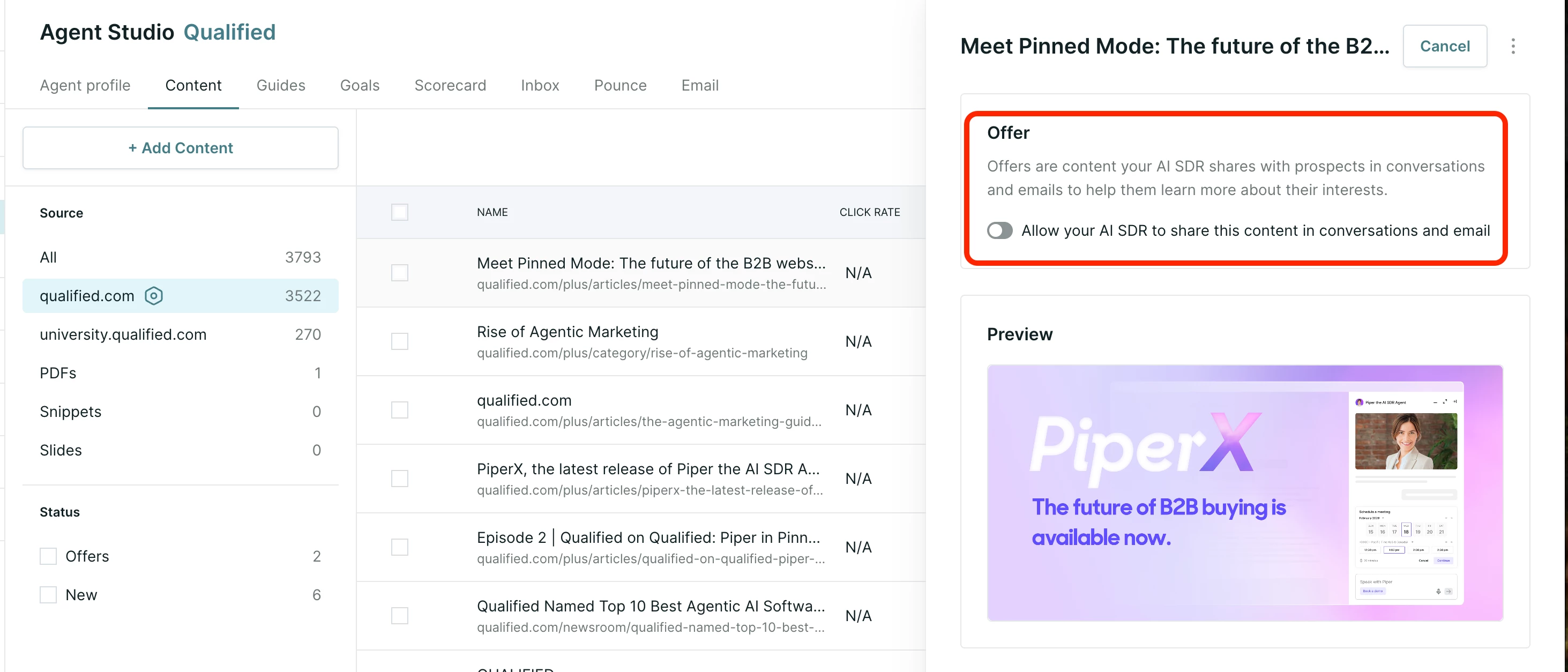
Task: Click the Add Content button
Action: click(x=180, y=148)
